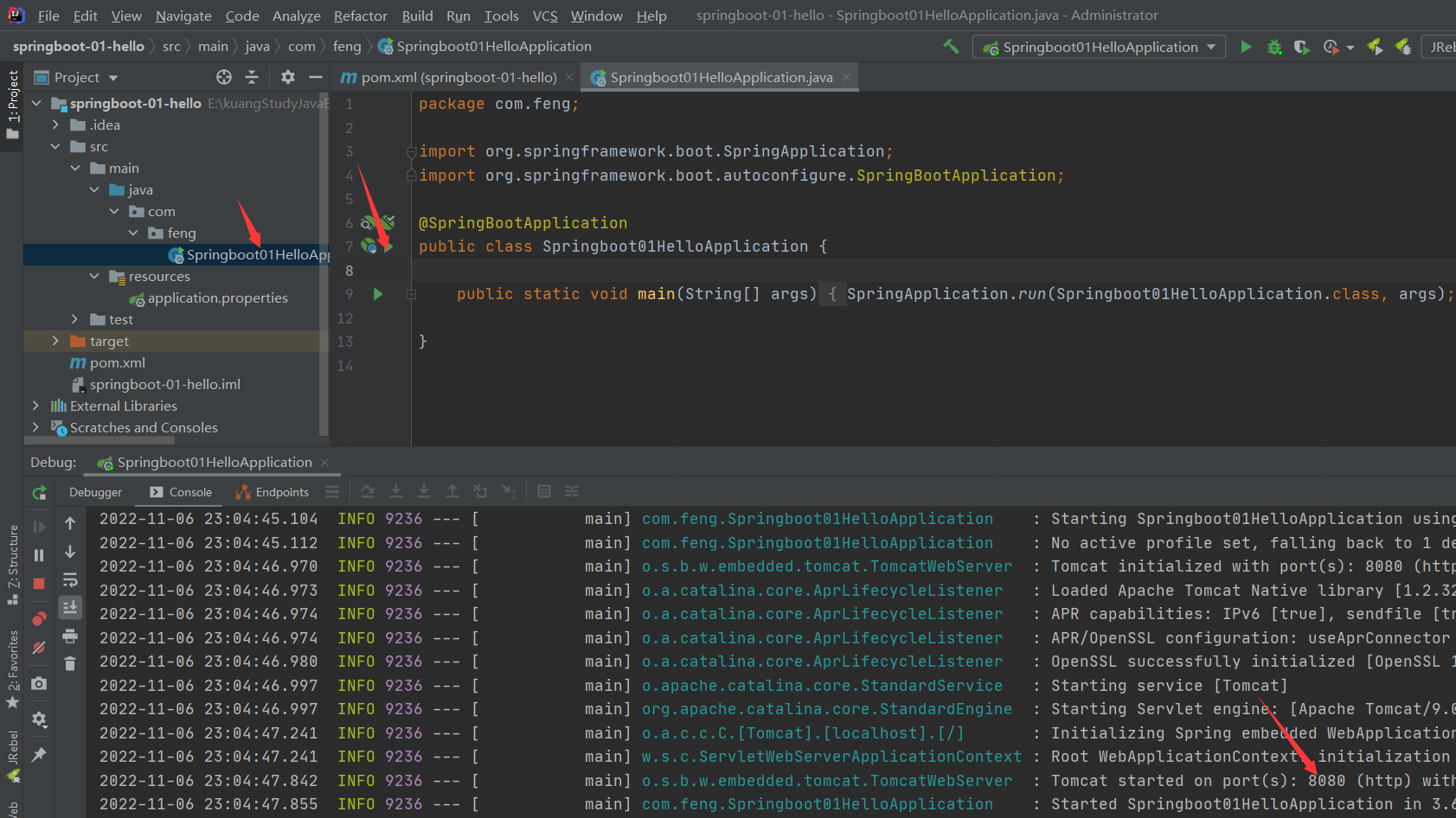Toggle Scroll to End in console

pyautogui.click(x=70, y=607)
